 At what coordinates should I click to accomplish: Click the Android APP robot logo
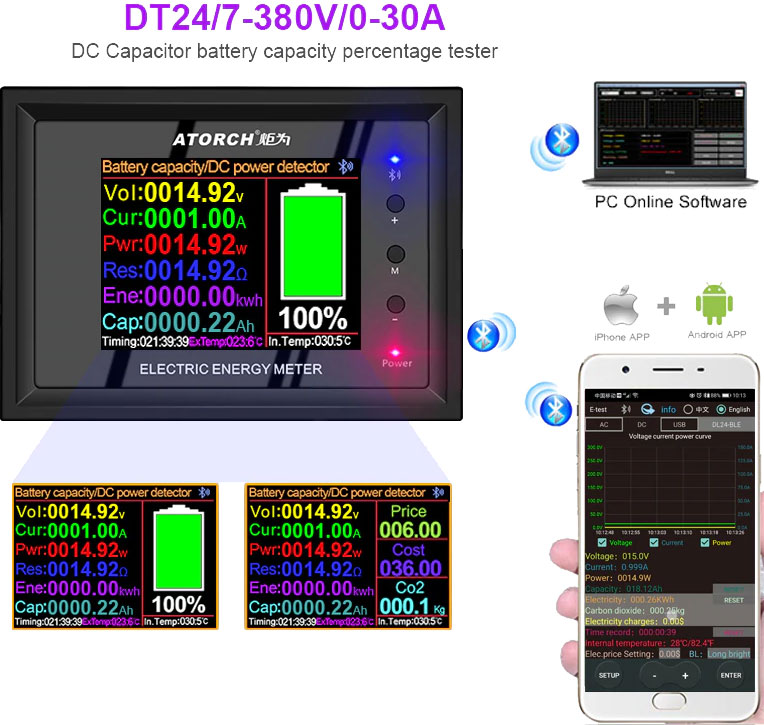pyautogui.click(x=714, y=304)
